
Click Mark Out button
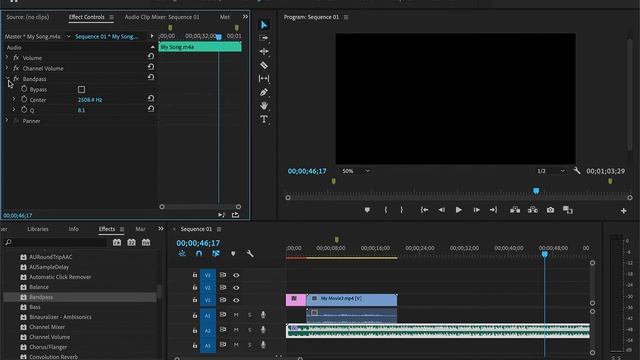pyautogui.click(x=402, y=210)
